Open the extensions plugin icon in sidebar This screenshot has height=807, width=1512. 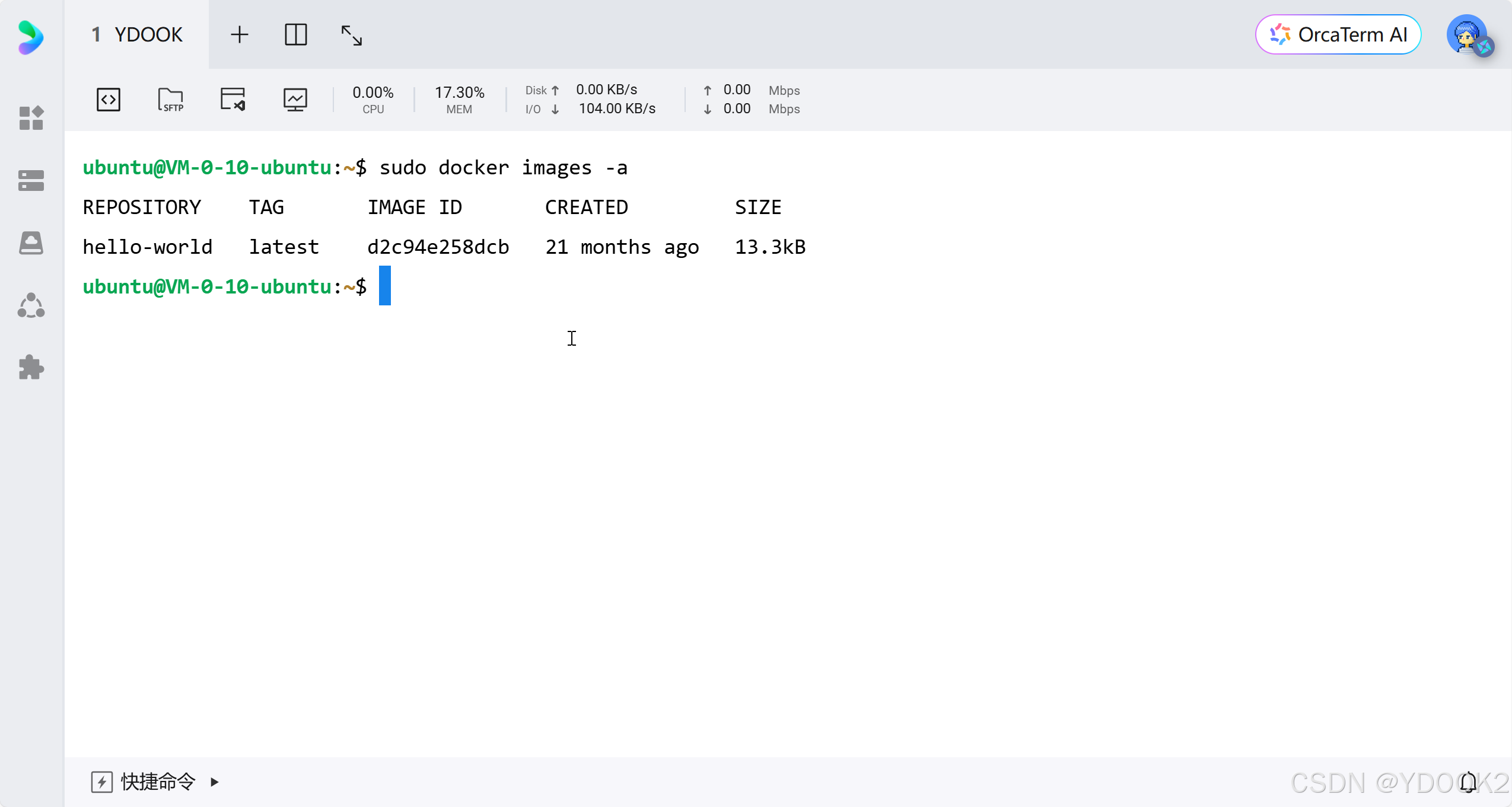click(31, 368)
